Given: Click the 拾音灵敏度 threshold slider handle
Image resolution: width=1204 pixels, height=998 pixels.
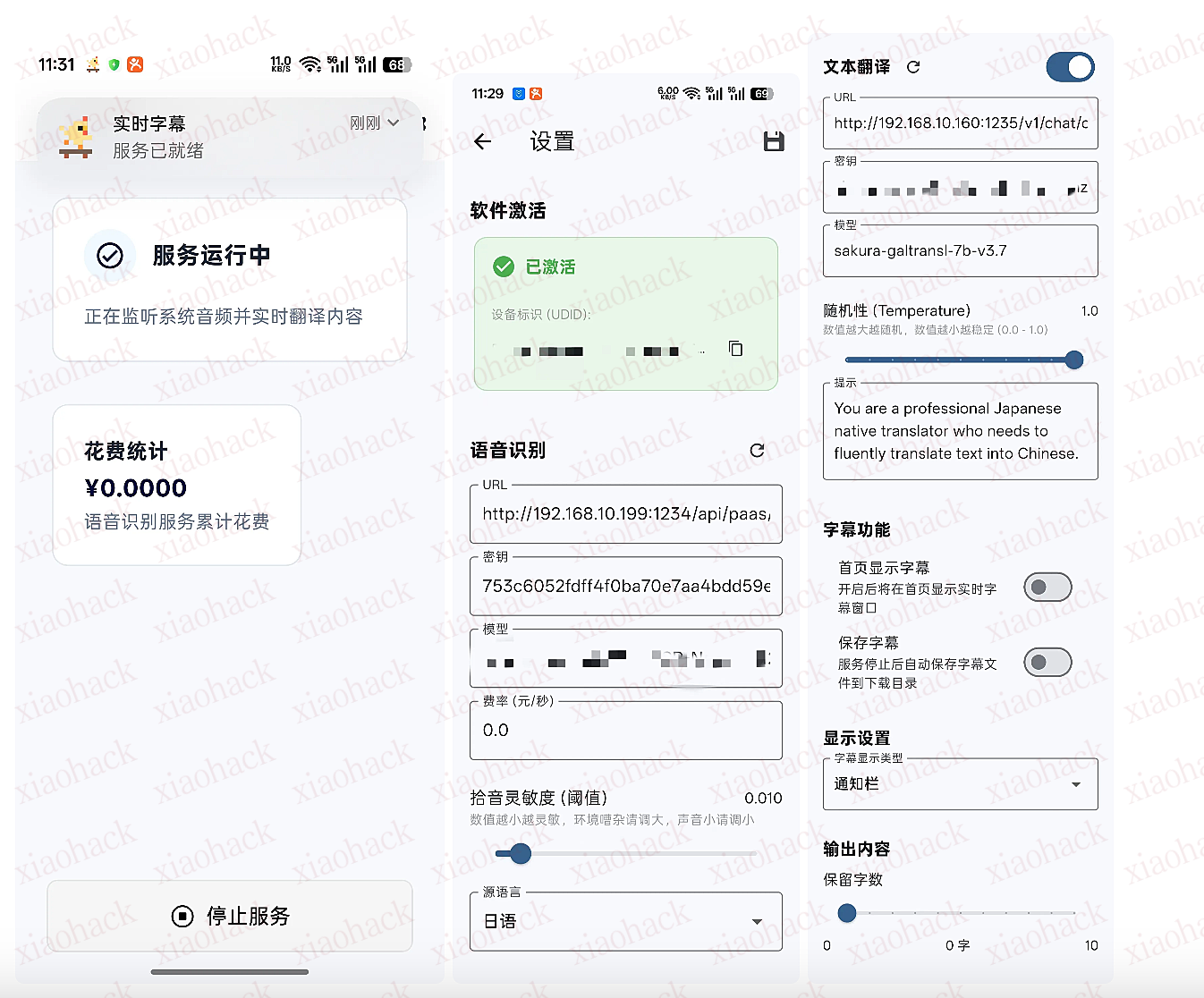Looking at the screenshot, I should pyautogui.click(x=521, y=854).
